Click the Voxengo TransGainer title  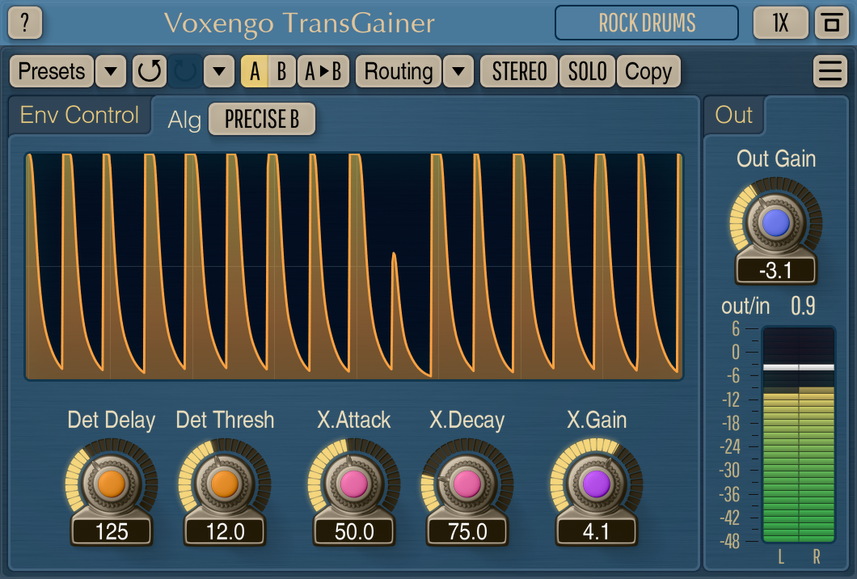[x=299, y=24]
